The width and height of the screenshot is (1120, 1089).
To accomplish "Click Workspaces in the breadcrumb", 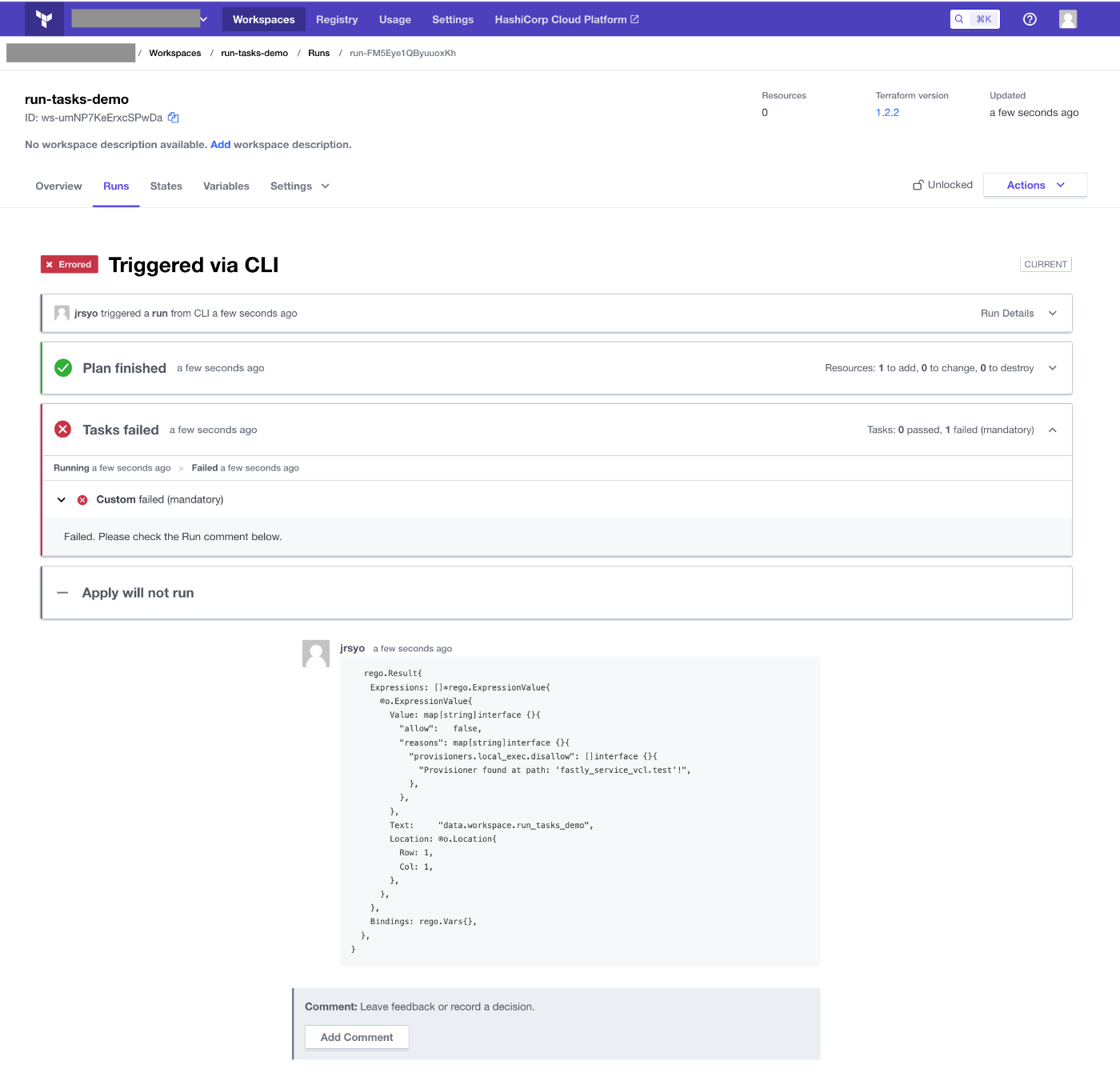I will pos(175,54).
